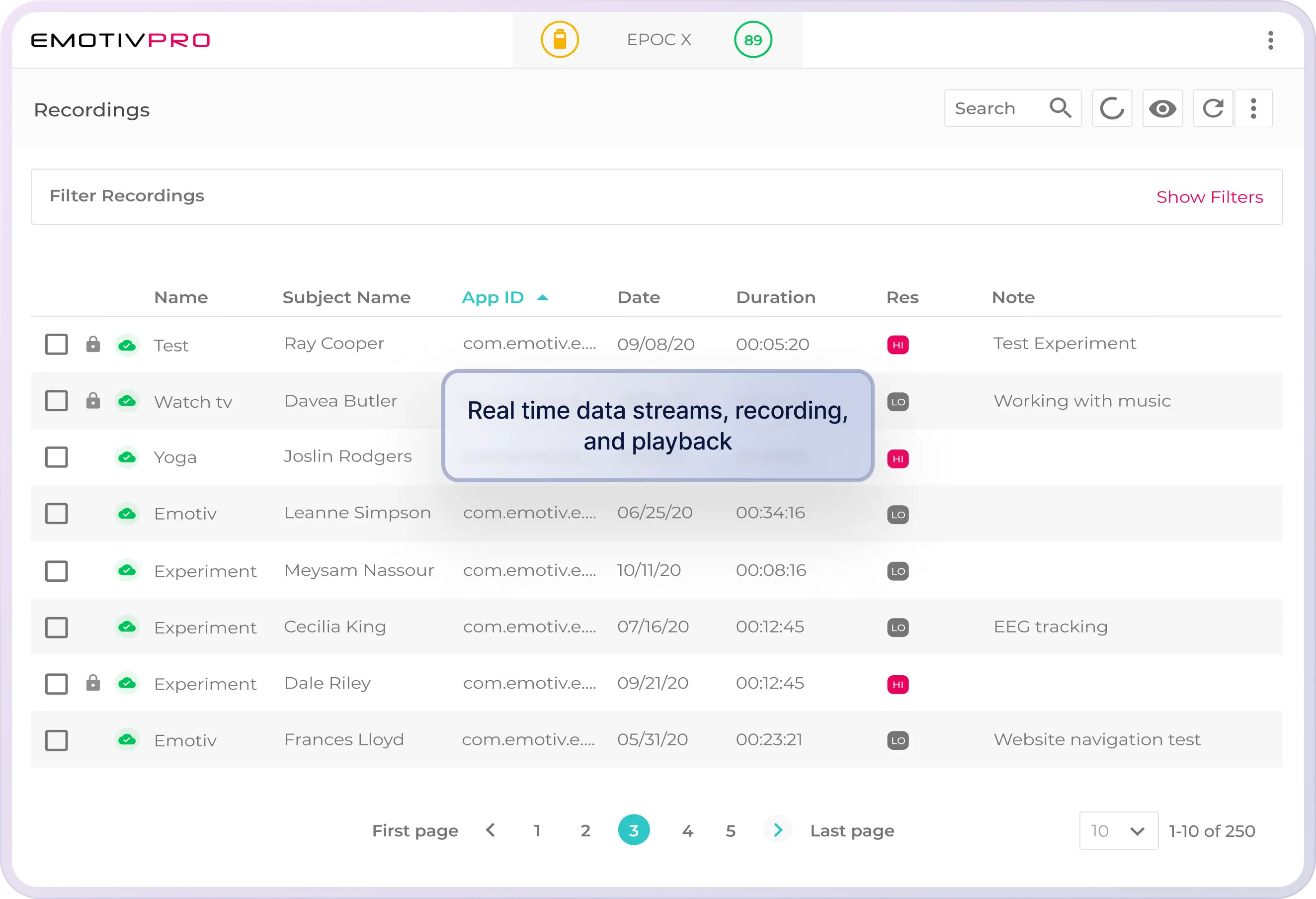The width and height of the screenshot is (1316, 899).
Task: Click Show Filters link
Action: tap(1210, 196)
